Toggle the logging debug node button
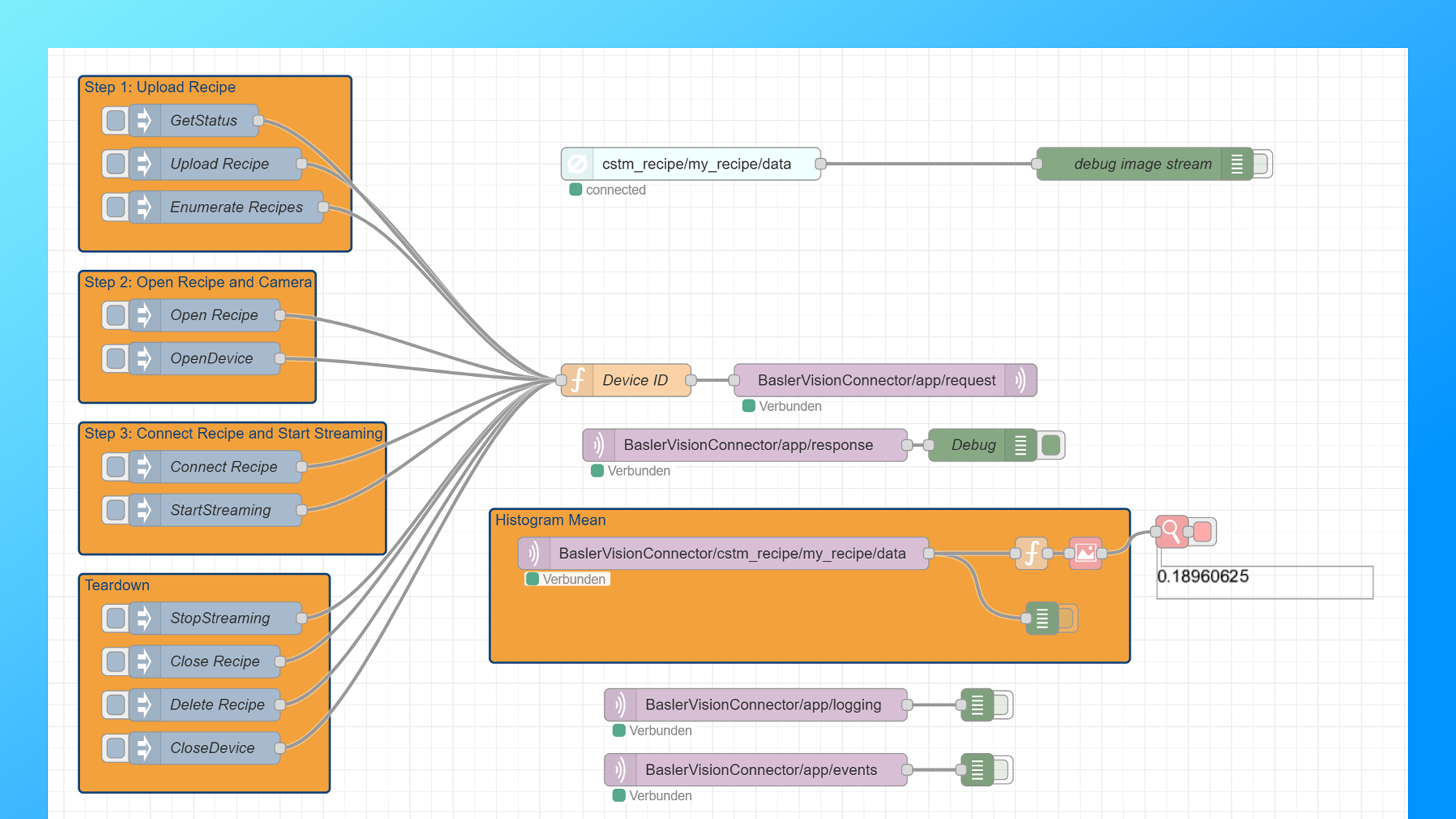This screenshot has height=819, width=1456. point(1001,704)
